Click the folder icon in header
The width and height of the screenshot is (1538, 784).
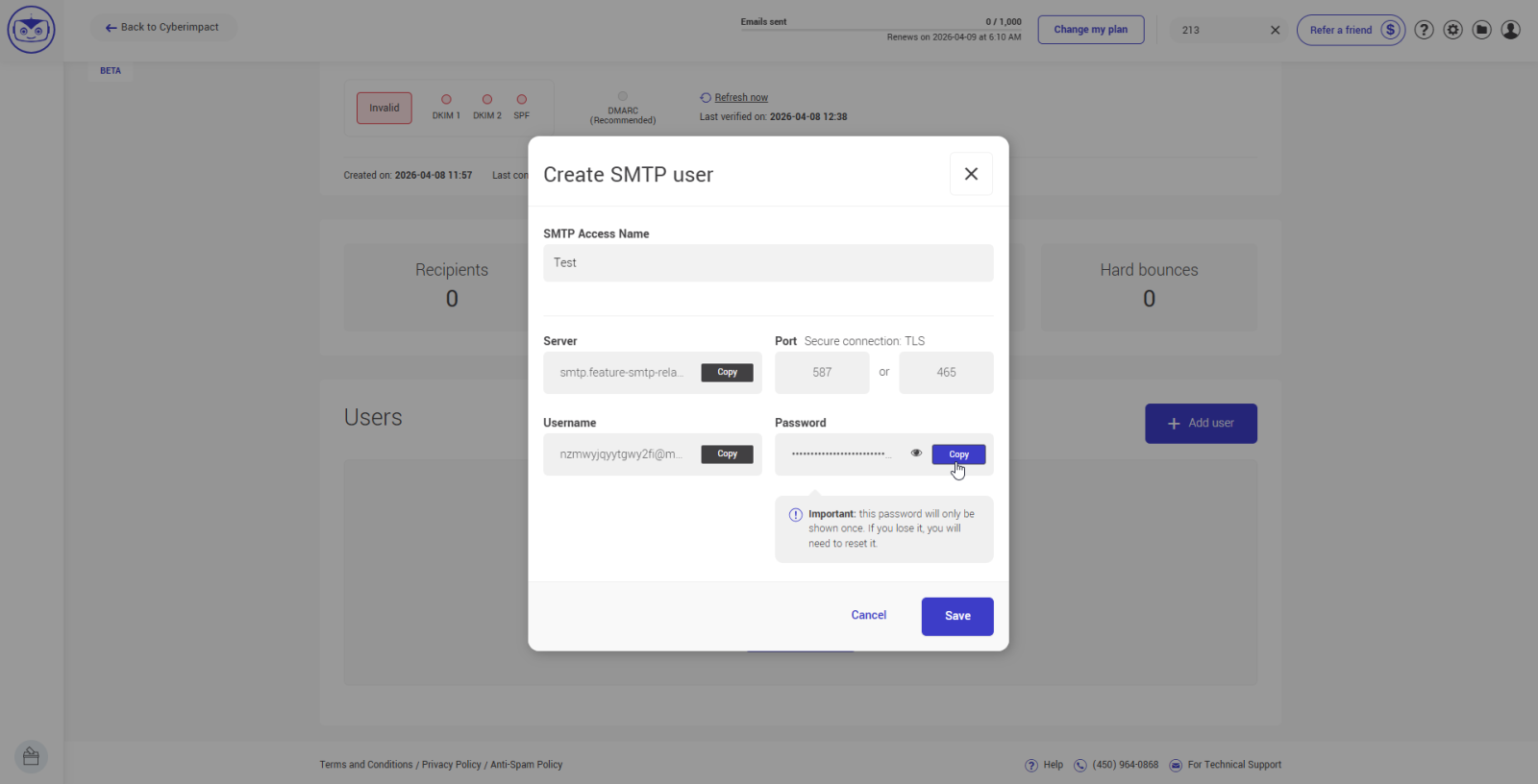pos(1481,30)
